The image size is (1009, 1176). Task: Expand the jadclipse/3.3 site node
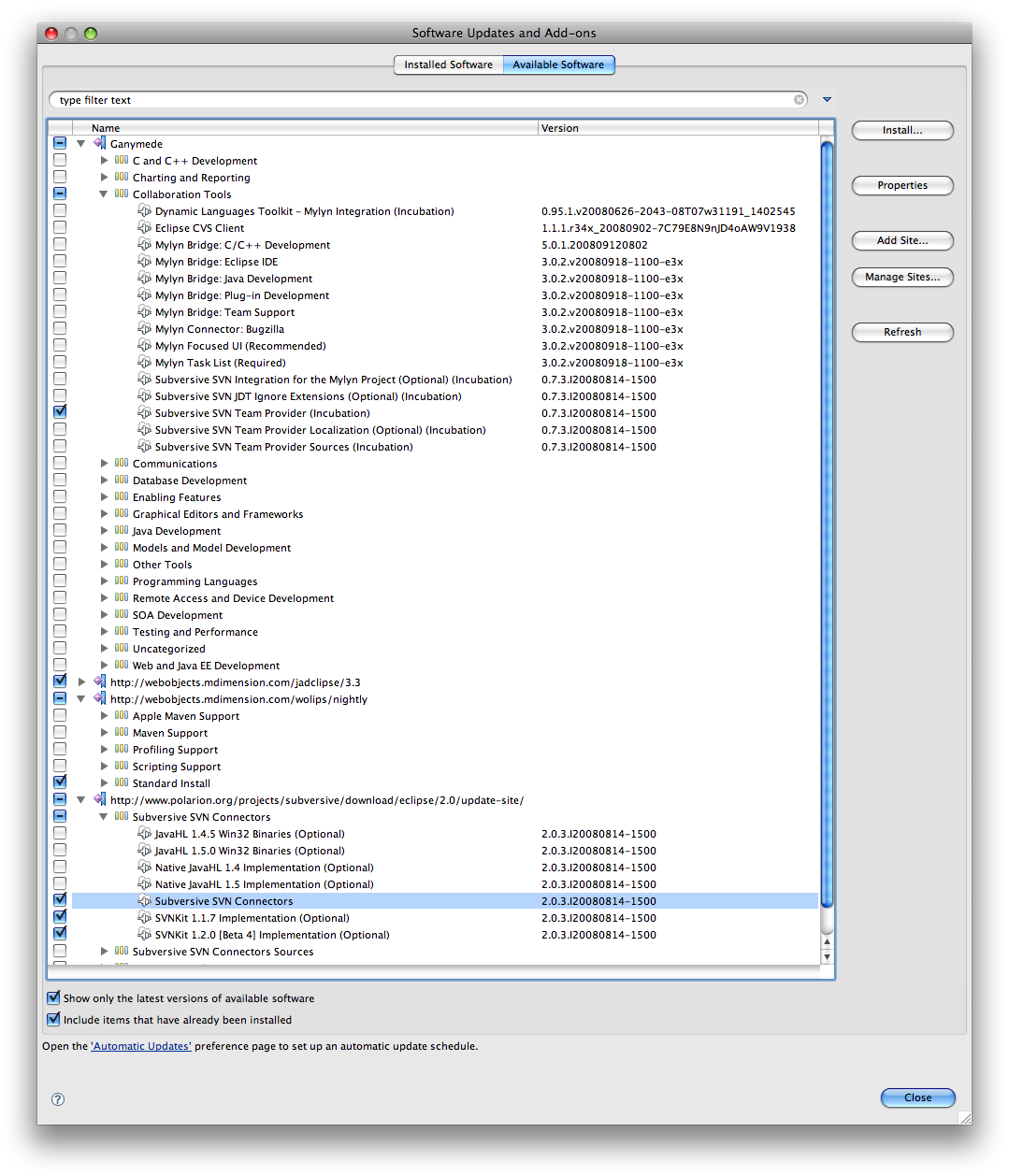(x=81, y=682)
